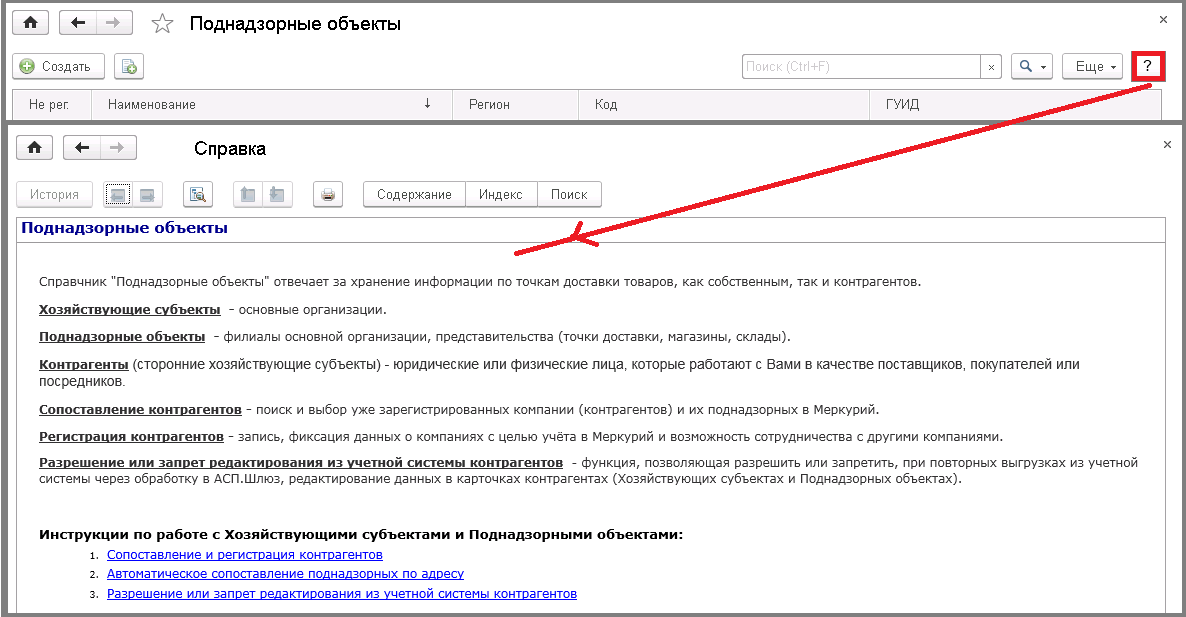Go to the previous help page icon
Image resolution: width=1186 pixels, height=617 pixels.
point(117,194)
